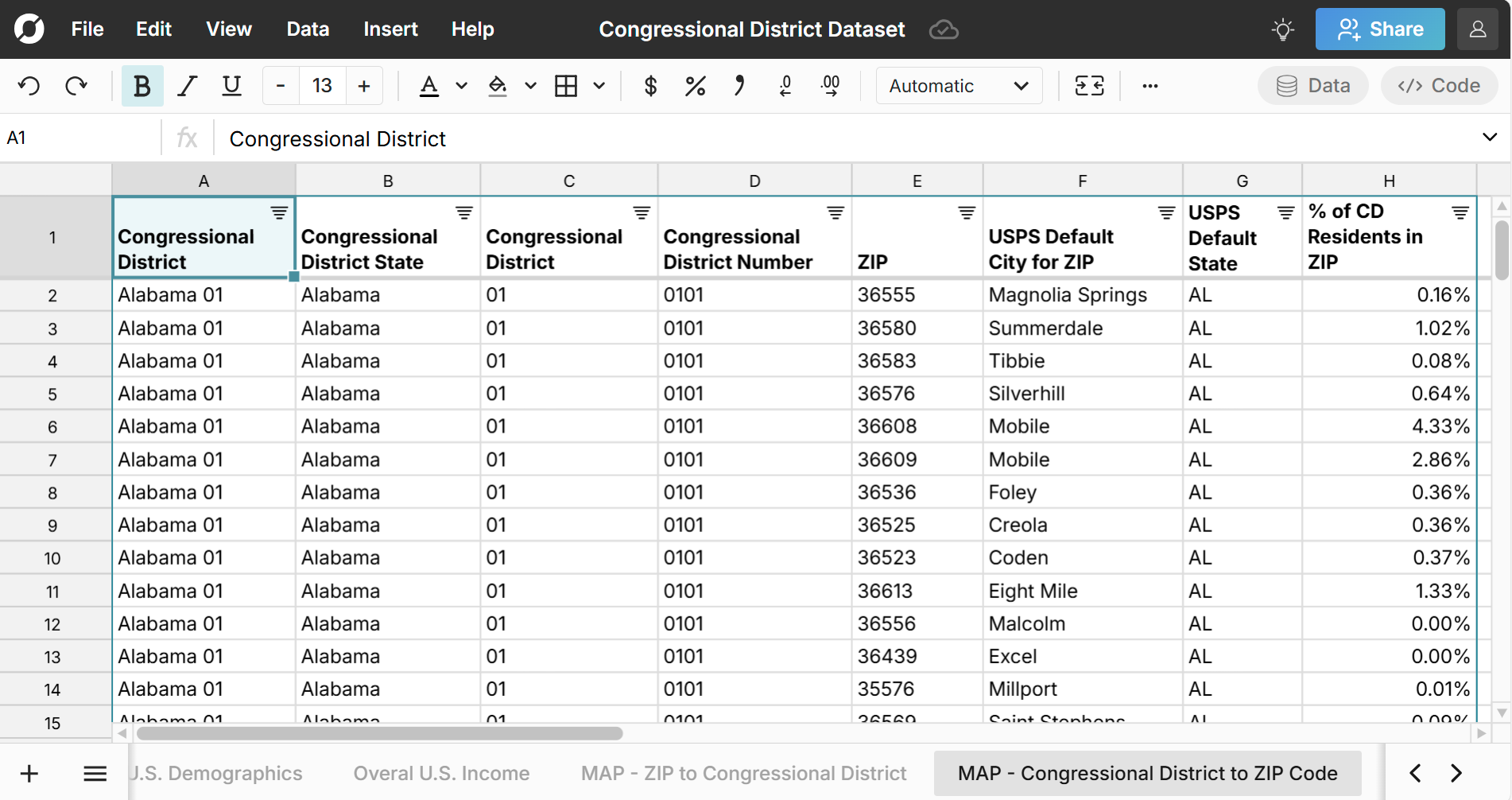This screenshot has width=1512, height=800.
Task: Click the Share button
Action: [1380, 29]
